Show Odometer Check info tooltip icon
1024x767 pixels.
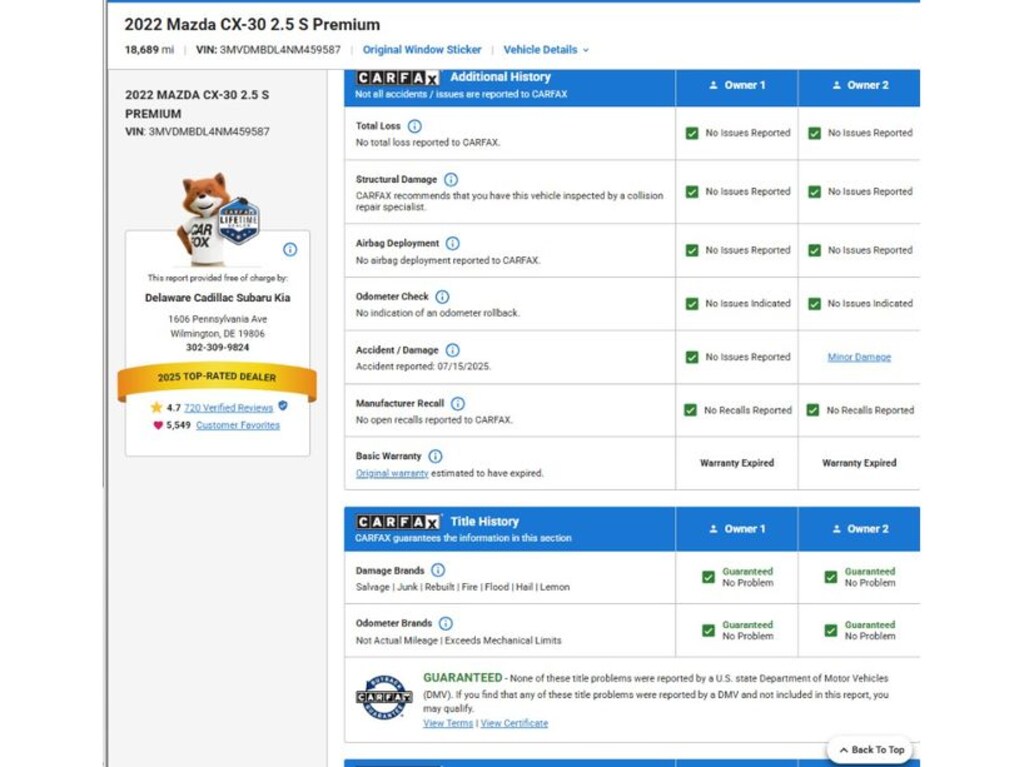[442, 297]
